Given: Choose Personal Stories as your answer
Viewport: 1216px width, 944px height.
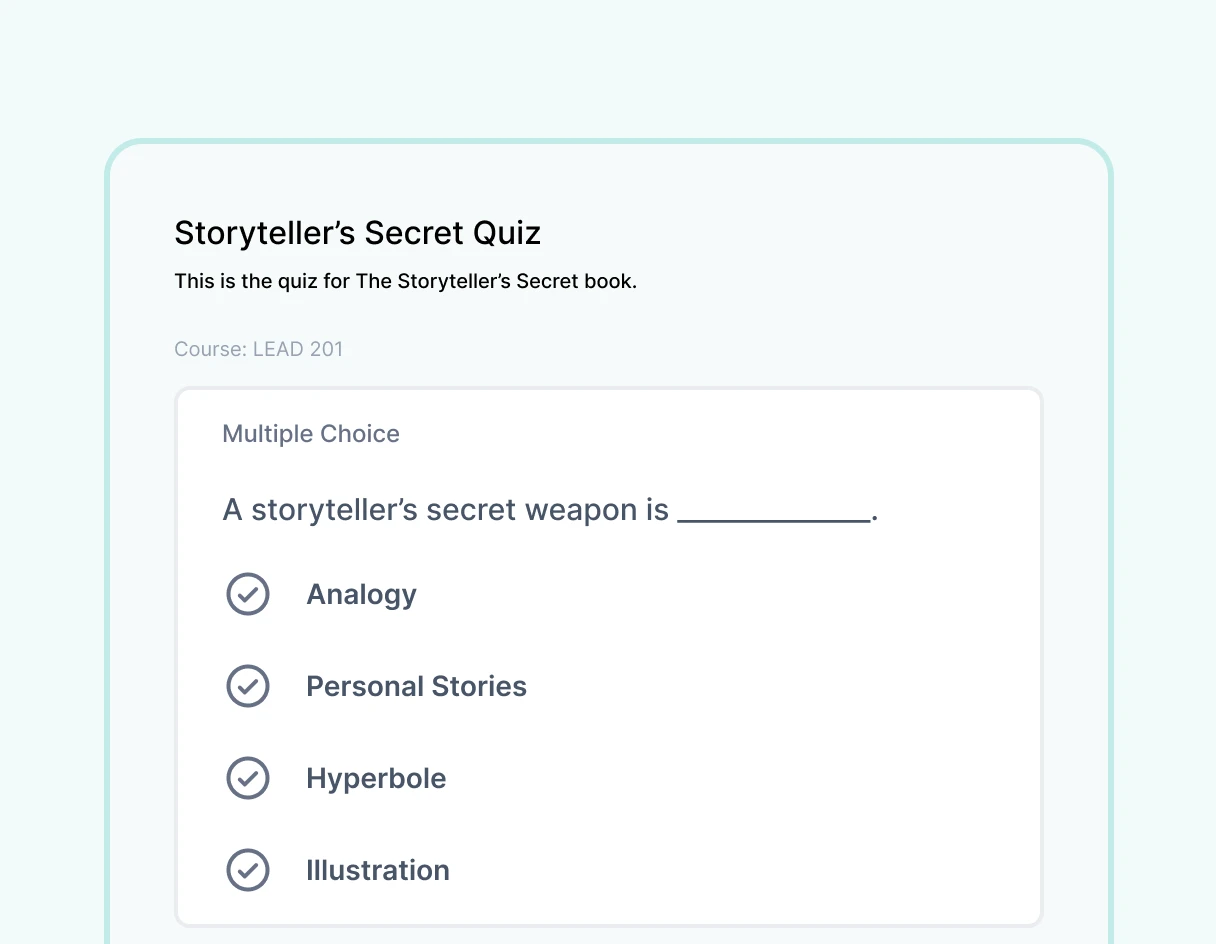Looking at the screenshot, I should [416, 686].
